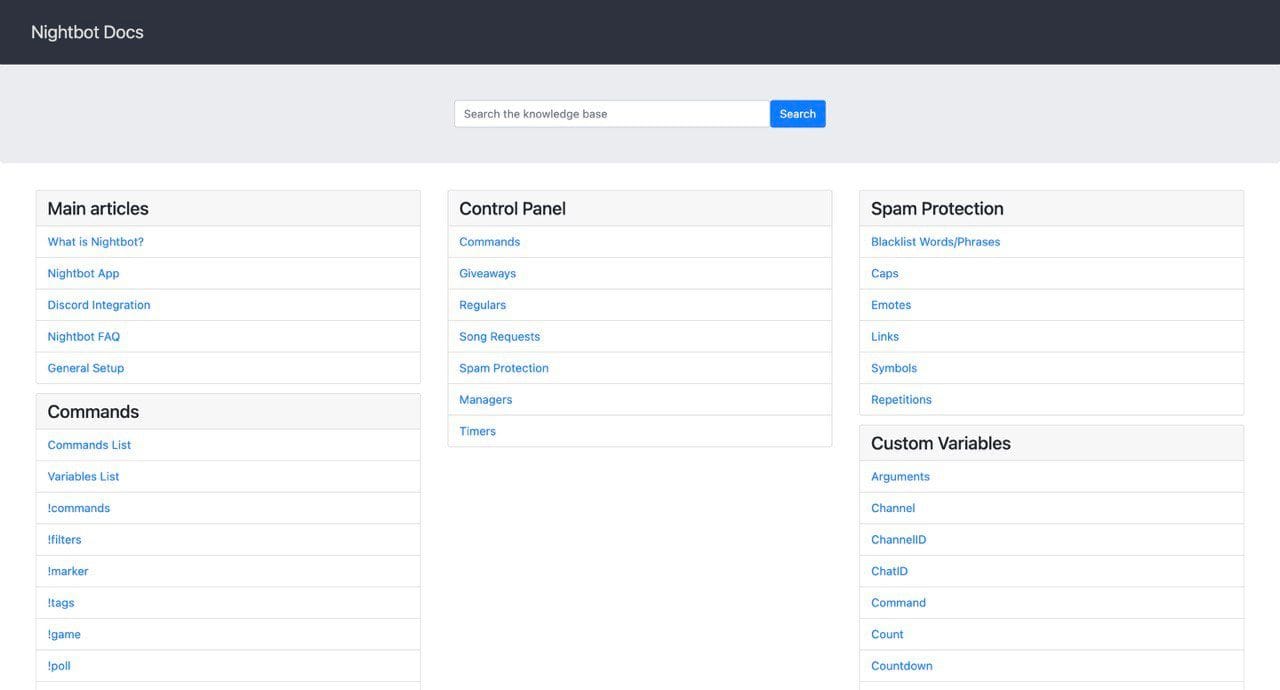
Task: Open the Countdown custom variable doc
Action: pyautogui.click(x=901, y=666)
